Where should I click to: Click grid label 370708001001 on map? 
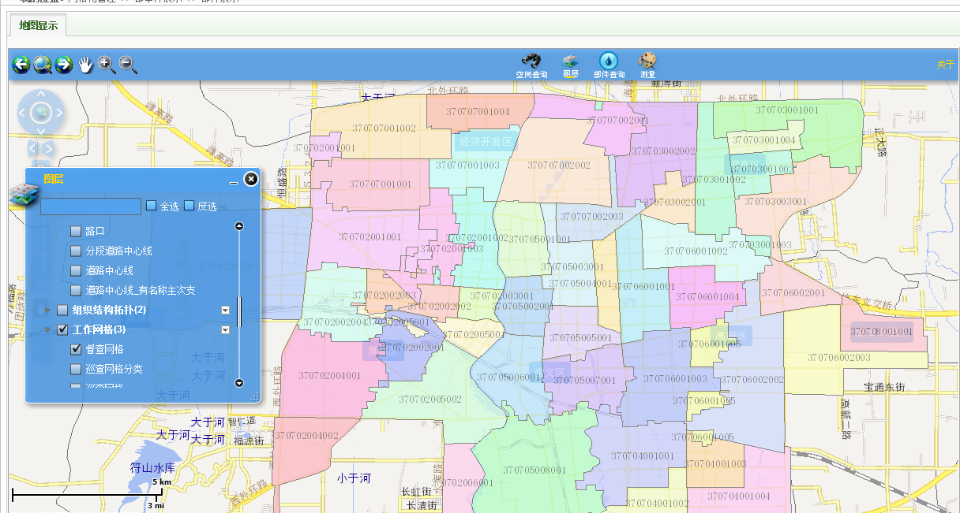[x=881, y=332]
